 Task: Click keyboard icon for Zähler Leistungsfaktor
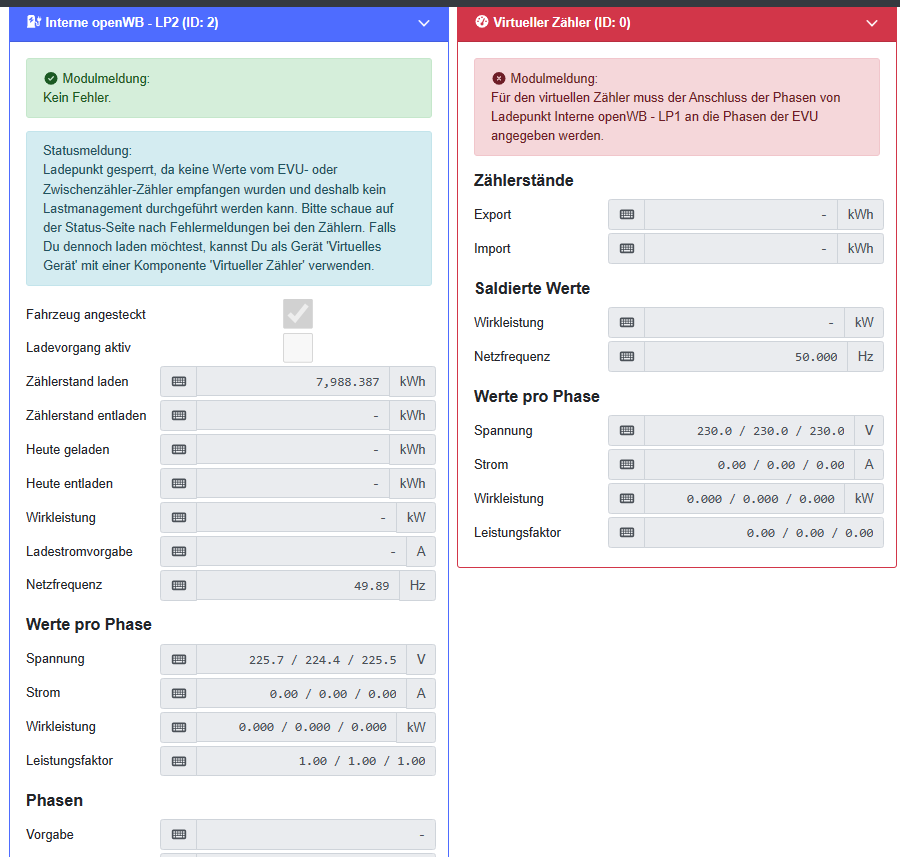click(x=627, y=533)
